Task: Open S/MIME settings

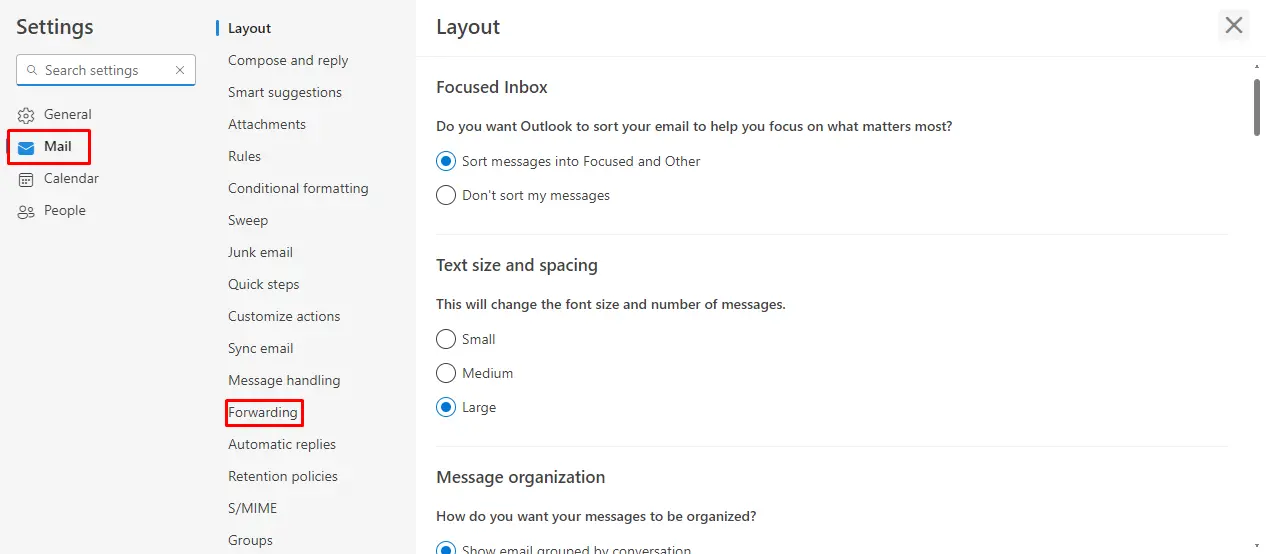Action: pyautogui.click(x=252, y=509)
